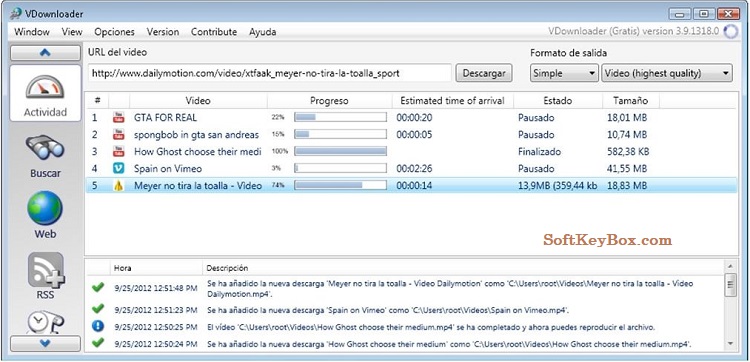Click the '18,01 MB' size cell
The image size is (750, 362).
[x=627, y=117]
